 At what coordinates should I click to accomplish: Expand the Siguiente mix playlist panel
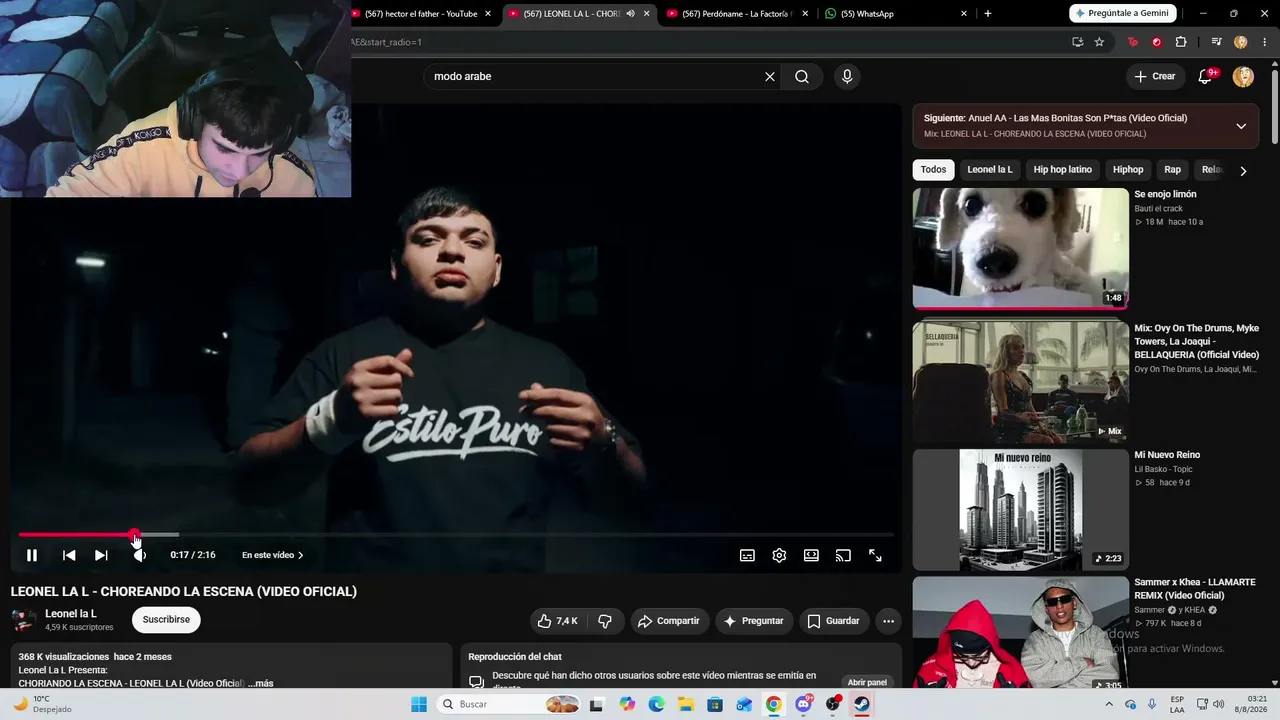1241,126
